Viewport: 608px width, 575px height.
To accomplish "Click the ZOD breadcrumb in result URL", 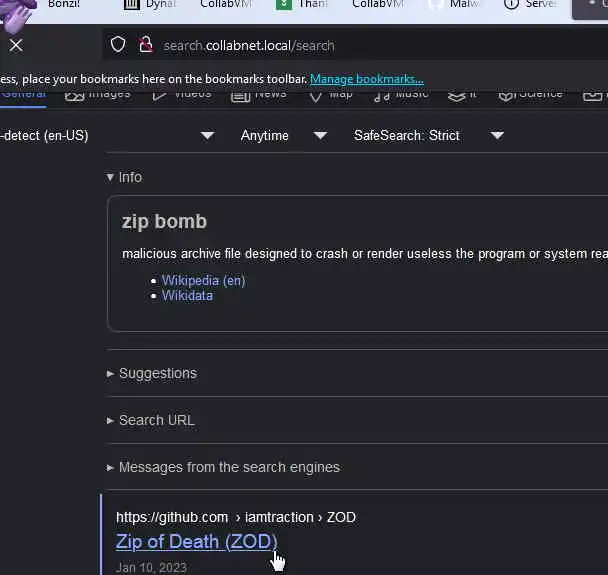I will tap(341, 518).
